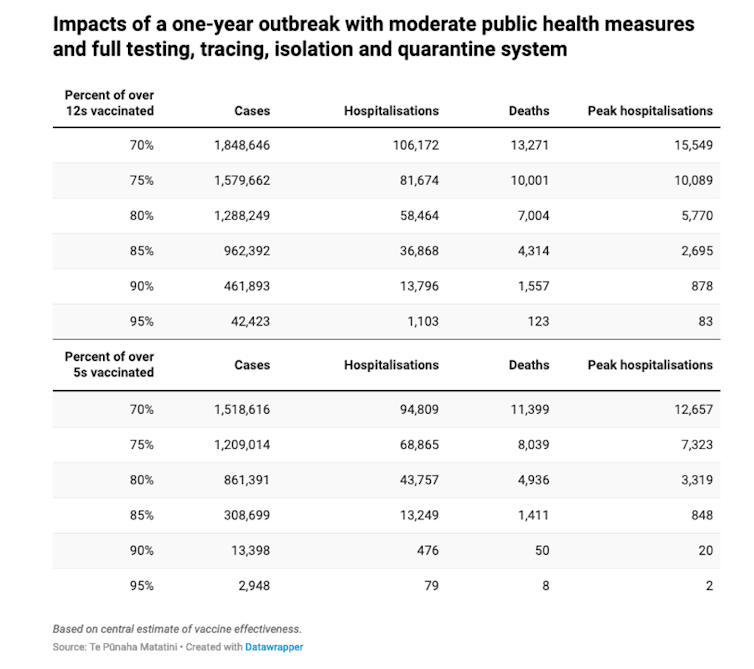
Task: Select the cases cell reading 1,288,249
Action: click(241, 215)
